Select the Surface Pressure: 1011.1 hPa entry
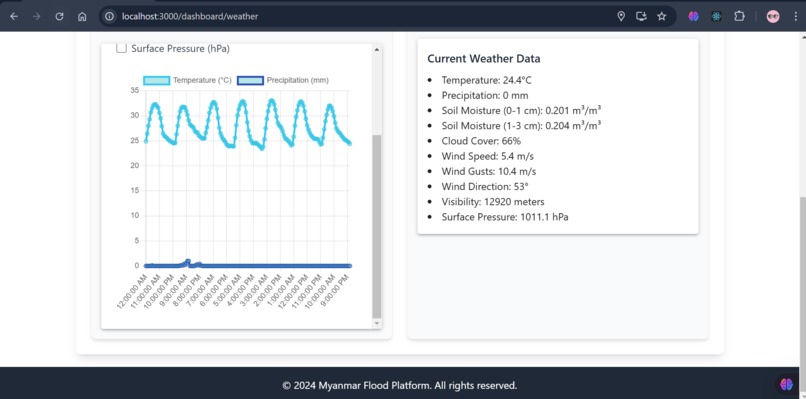The width and height of the screenshot is (806, 399). coord(505,217)
